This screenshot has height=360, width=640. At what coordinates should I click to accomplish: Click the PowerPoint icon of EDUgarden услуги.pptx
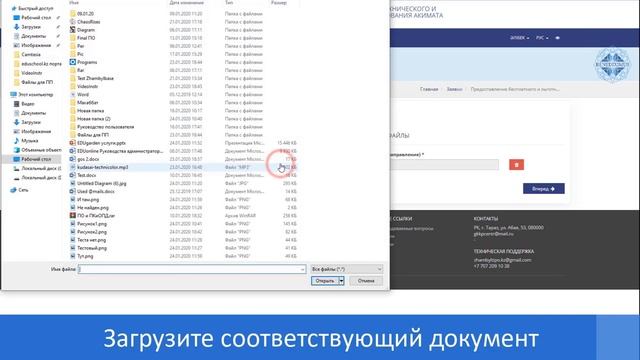pos(73,143)
